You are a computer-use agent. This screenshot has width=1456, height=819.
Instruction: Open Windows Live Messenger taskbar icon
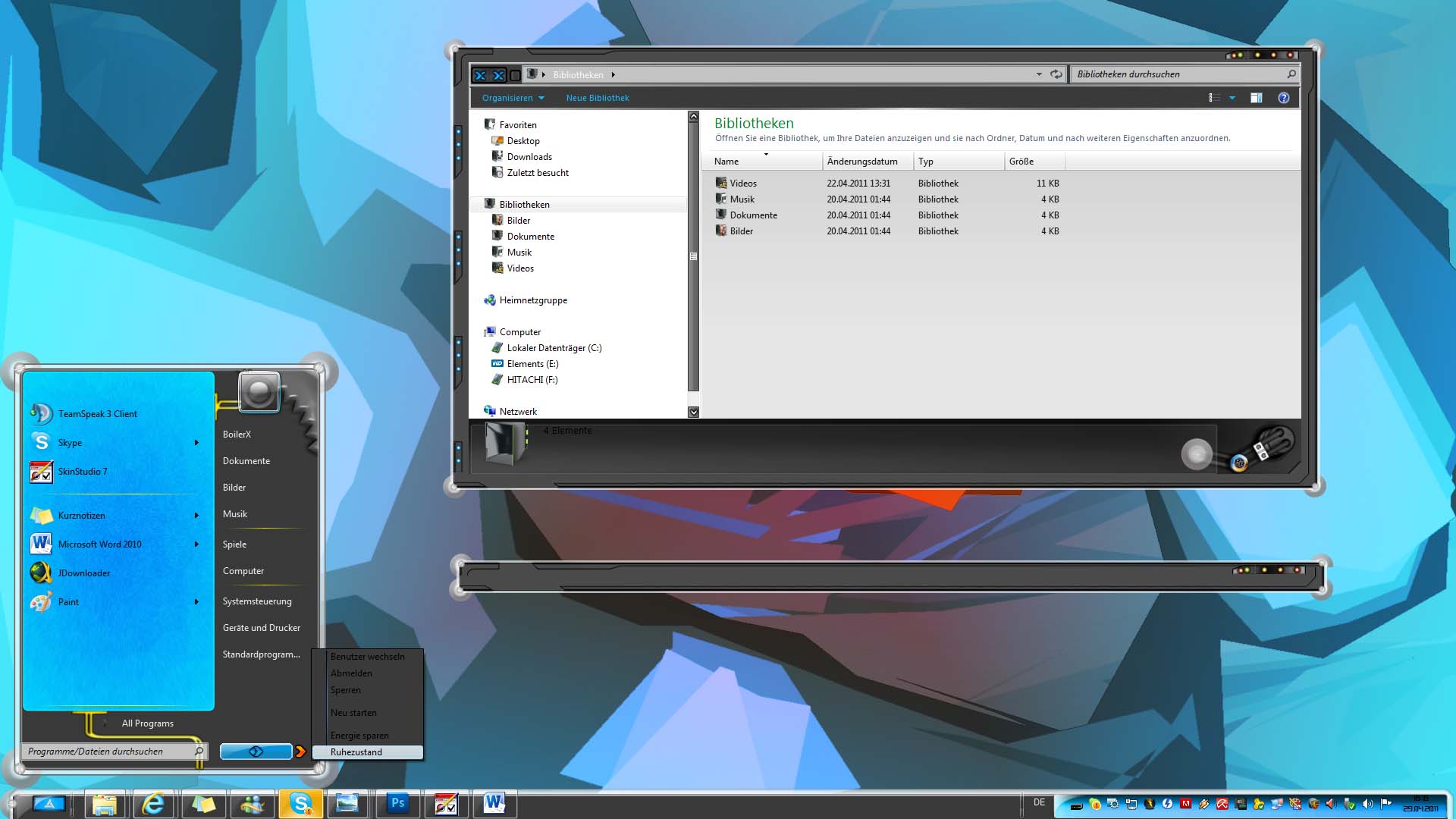[252, 804]
